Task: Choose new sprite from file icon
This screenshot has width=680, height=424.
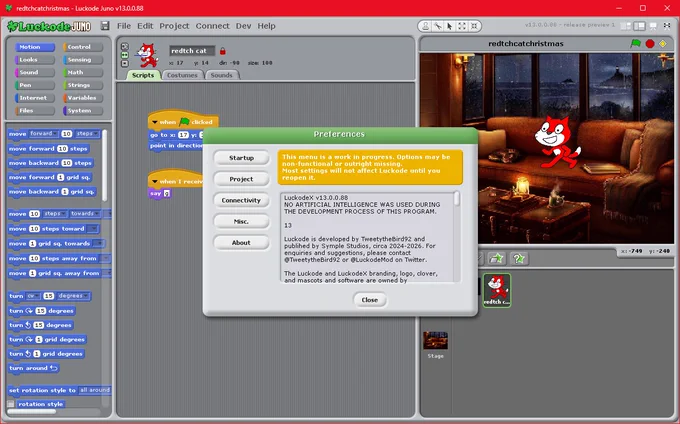Action: click(x=496, y=258)
